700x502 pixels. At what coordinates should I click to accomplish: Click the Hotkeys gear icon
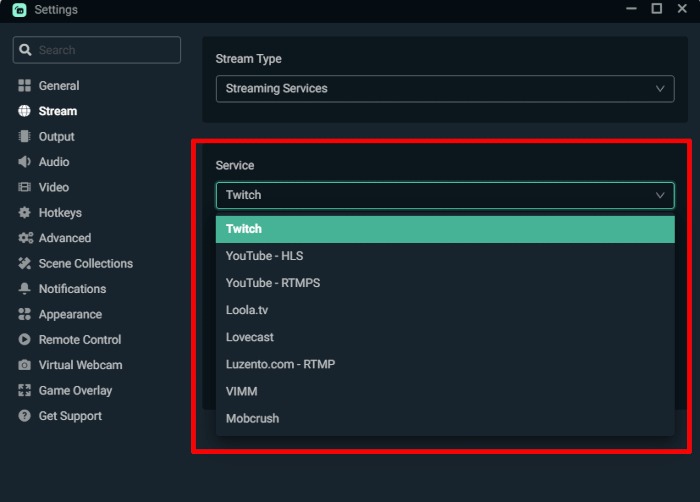24,212
